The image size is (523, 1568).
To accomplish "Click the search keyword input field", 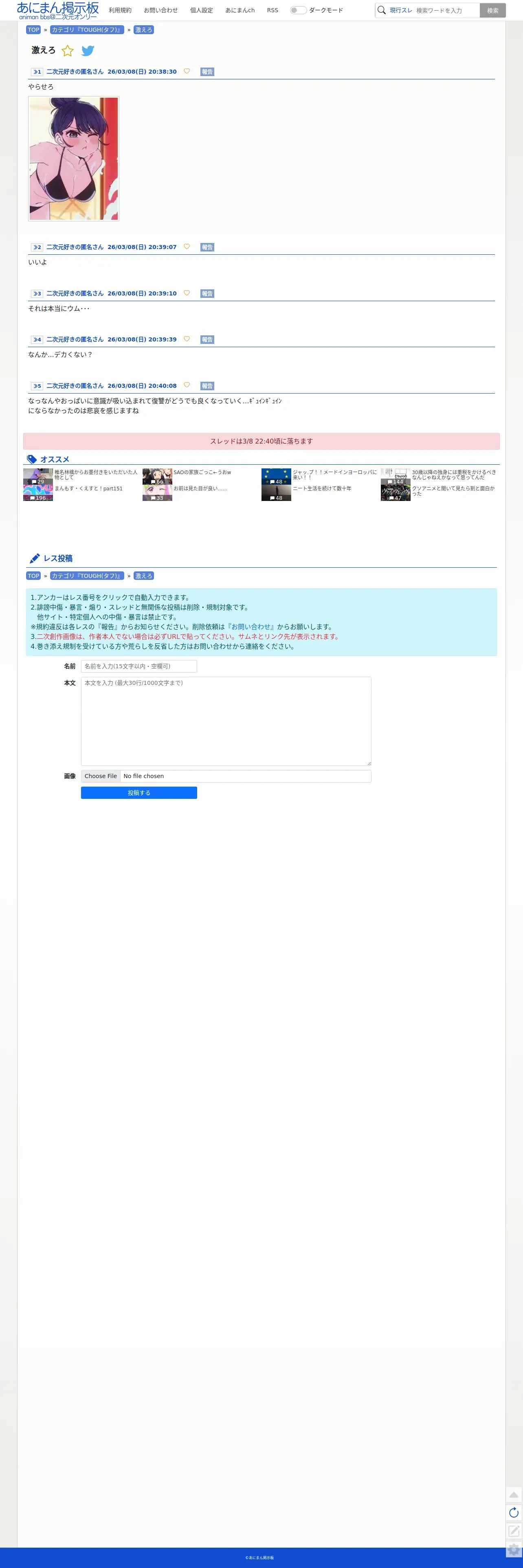I will (x=446, y=10).
